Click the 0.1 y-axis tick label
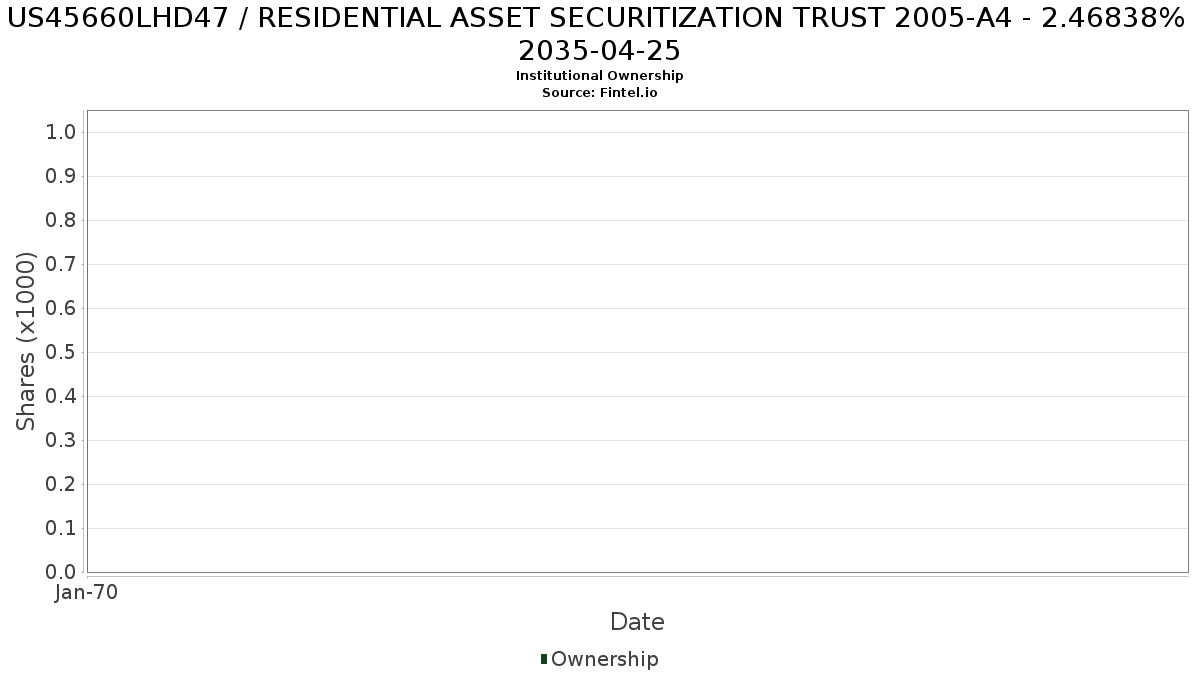Screen dimensions: 1200x675 coord(61,528)
